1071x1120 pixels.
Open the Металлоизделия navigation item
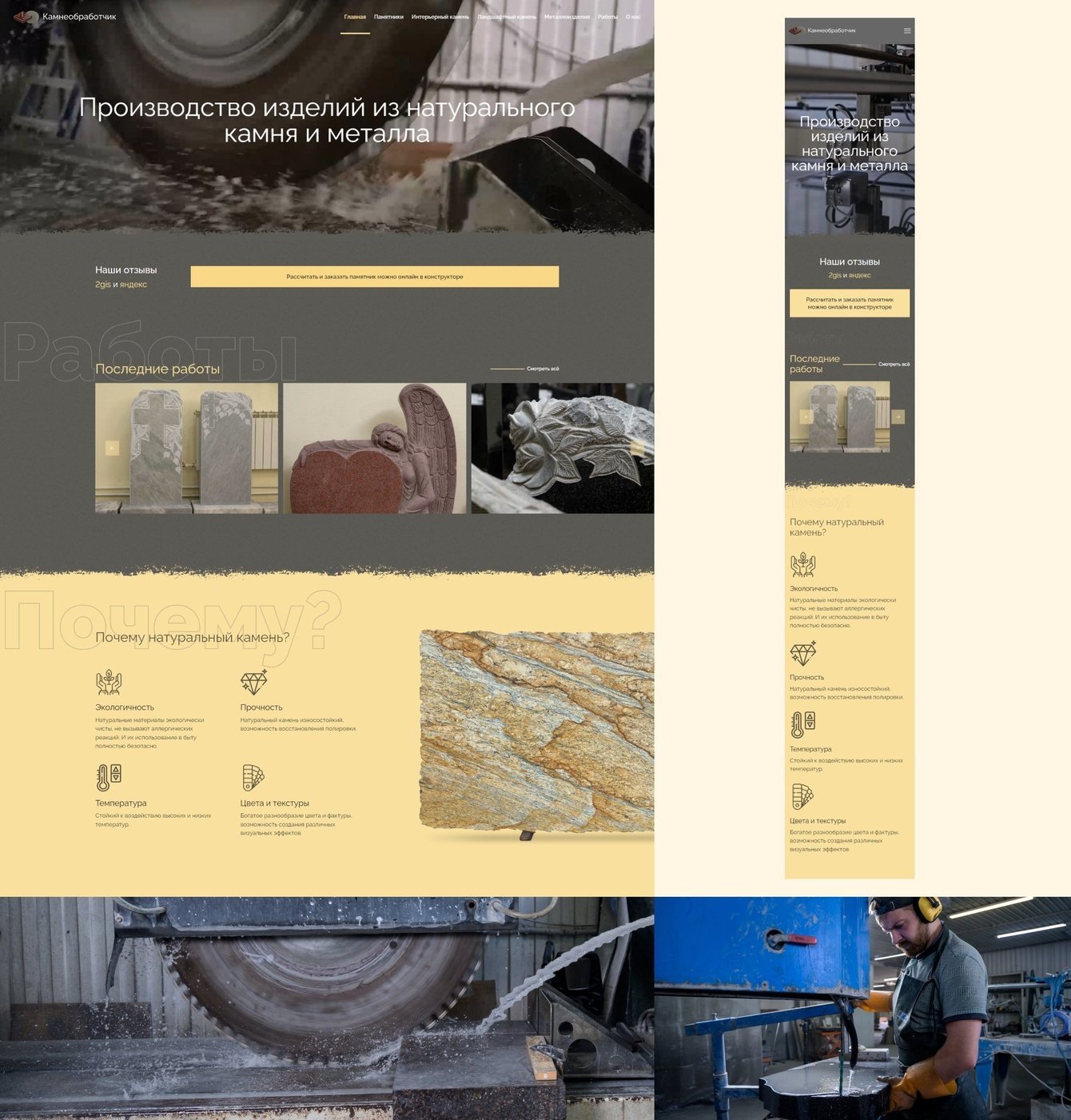tap(567, 17)
